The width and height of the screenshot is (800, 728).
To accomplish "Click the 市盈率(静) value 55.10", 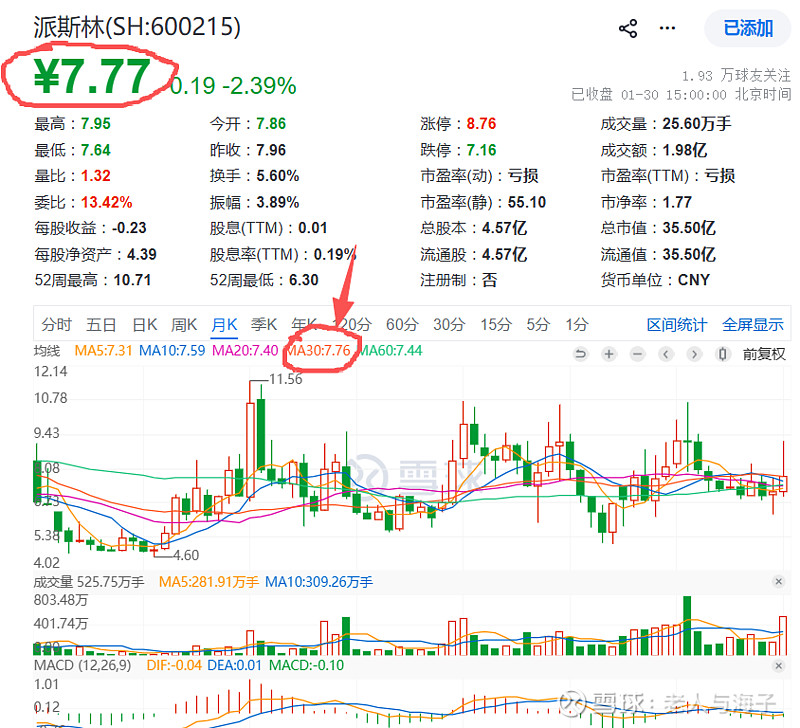I will (x=527, y=202).
